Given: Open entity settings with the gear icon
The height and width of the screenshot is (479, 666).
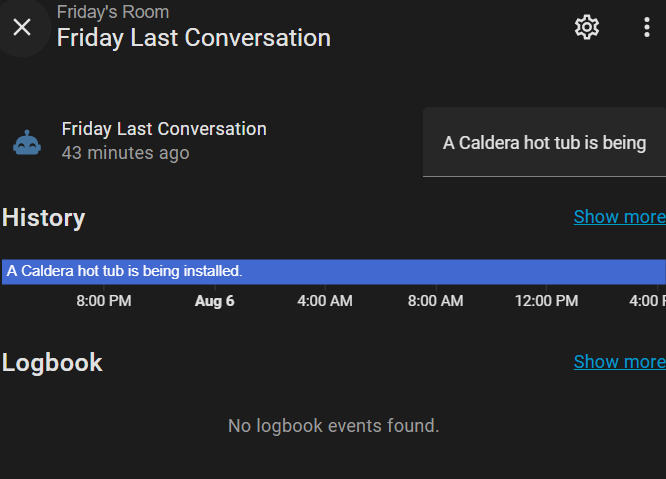Looking at the screenshot, I should point(587,27).
